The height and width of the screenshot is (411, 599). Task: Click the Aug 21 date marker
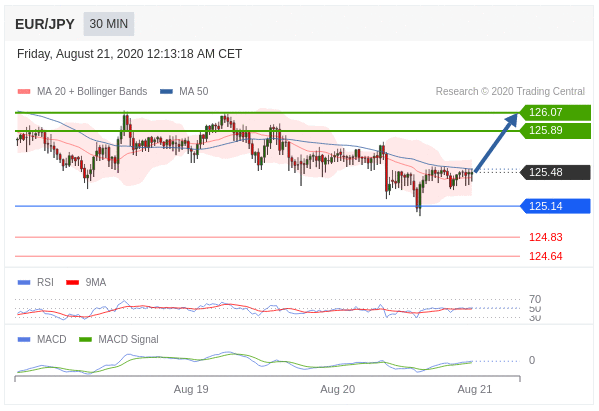point(475,389)
